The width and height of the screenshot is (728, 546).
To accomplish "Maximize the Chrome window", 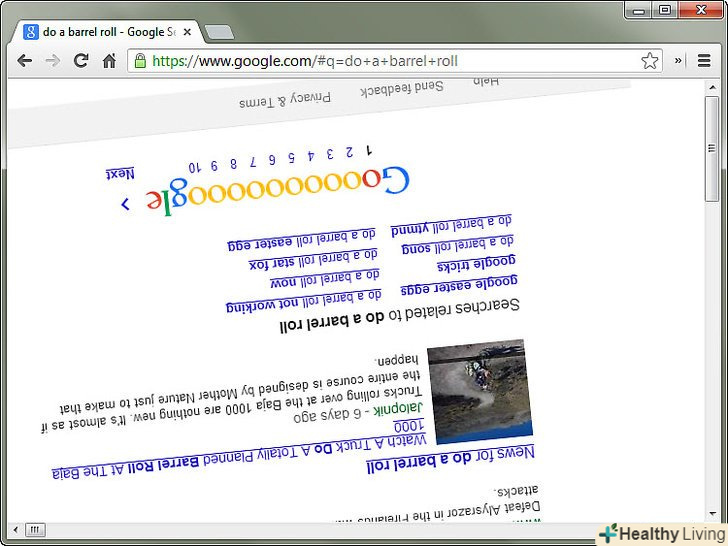I will [665, 10].
